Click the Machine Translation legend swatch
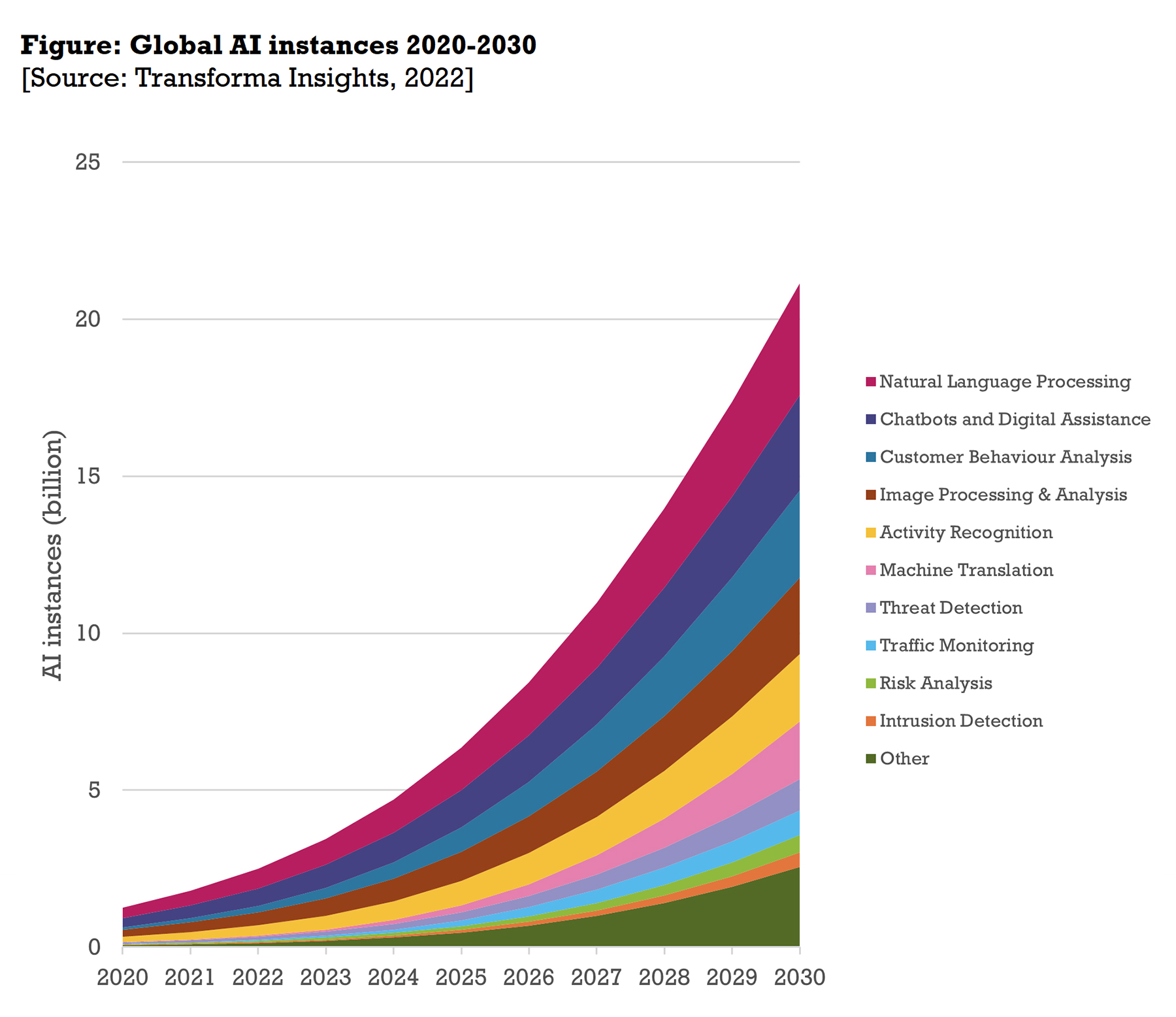1176x1017 pixels. tap(870, 571)
